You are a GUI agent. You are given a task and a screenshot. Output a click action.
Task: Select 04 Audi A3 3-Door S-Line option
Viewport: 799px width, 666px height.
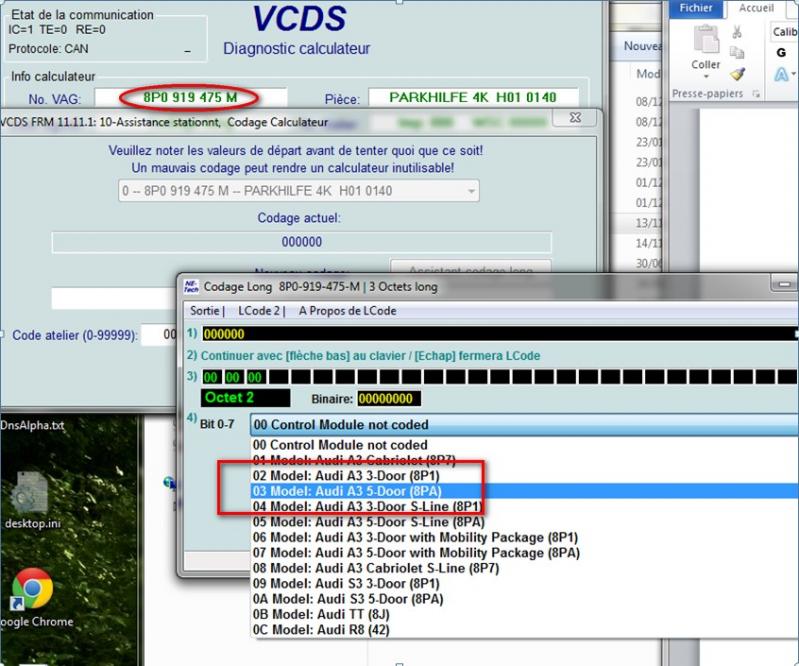[x=525, y=507]
